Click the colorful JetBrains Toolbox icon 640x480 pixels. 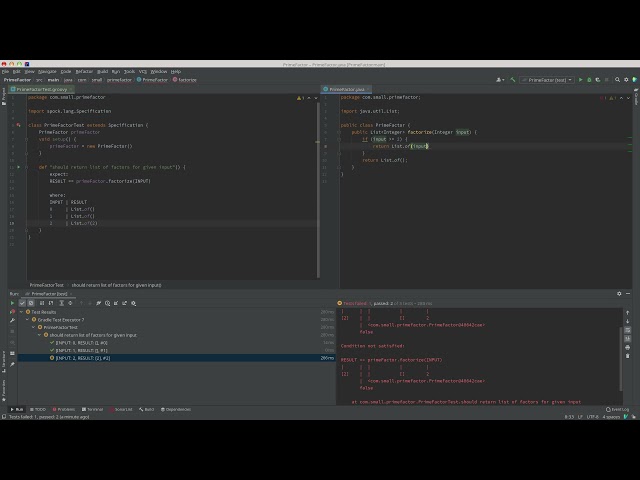pos(635,80)
